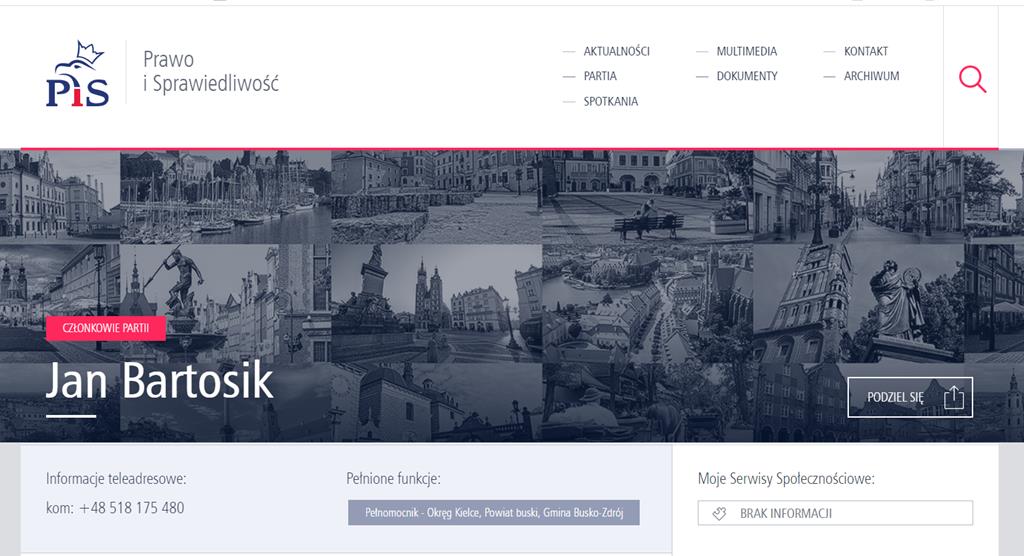
Task: Open the magnifying glass search icon
Action: pyautogui.click(x=972, y=79)
